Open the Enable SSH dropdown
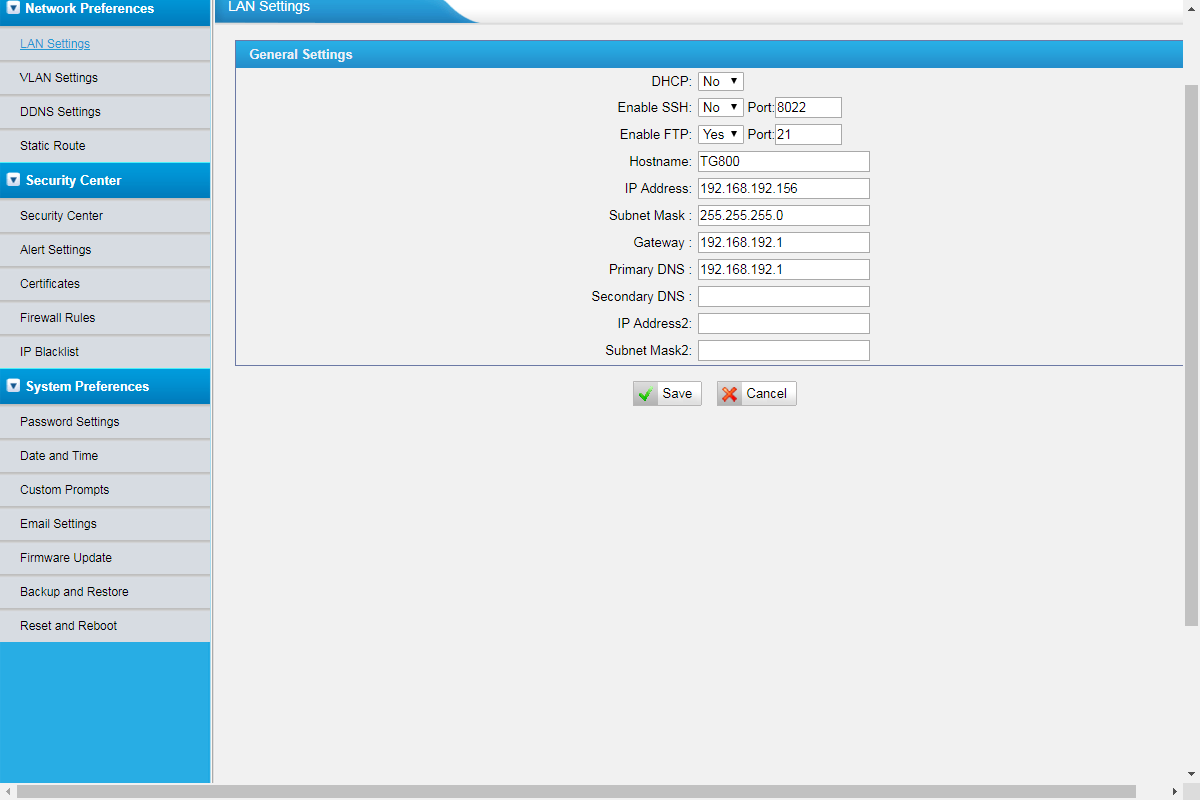This screenshot has width=1200, height=800. [720, 107]
